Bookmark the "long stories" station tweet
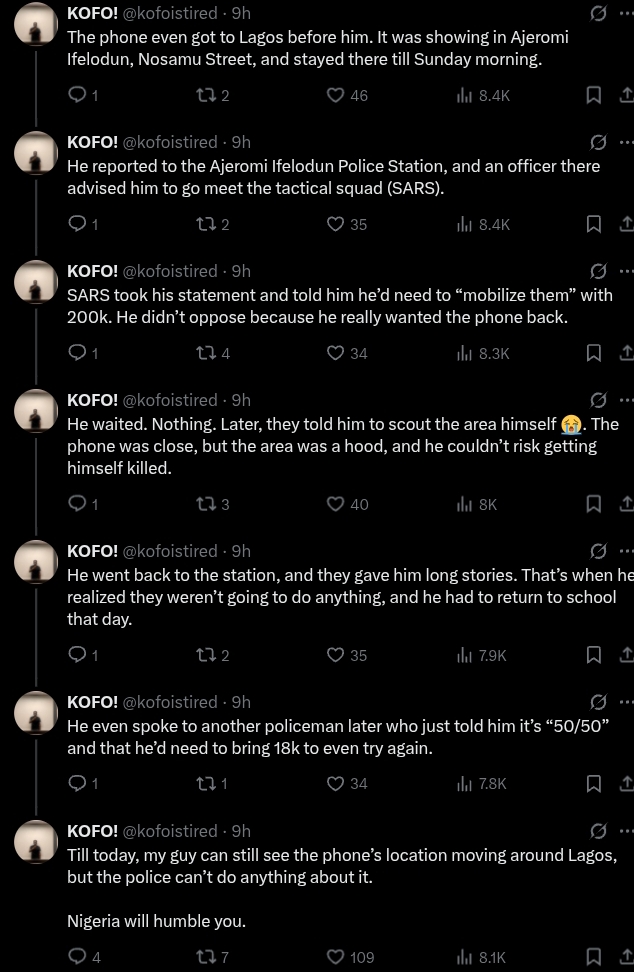This screenshot has height=972, width=634. 593,655
